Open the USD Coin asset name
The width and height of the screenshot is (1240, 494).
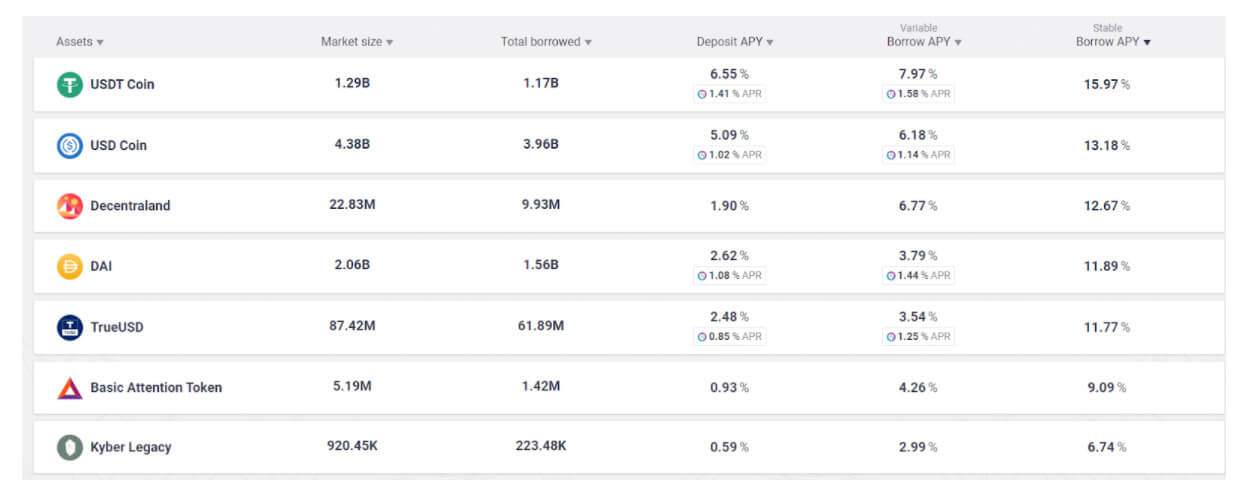[x=118, y=146]
